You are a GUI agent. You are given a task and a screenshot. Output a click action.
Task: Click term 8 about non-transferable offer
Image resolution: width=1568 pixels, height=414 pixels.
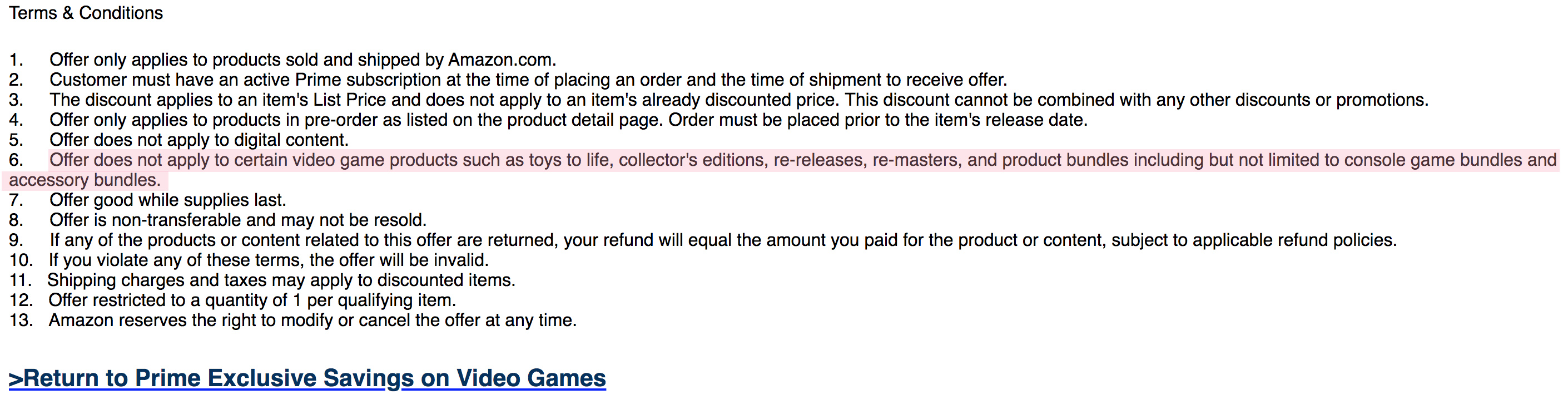point(238,220)
